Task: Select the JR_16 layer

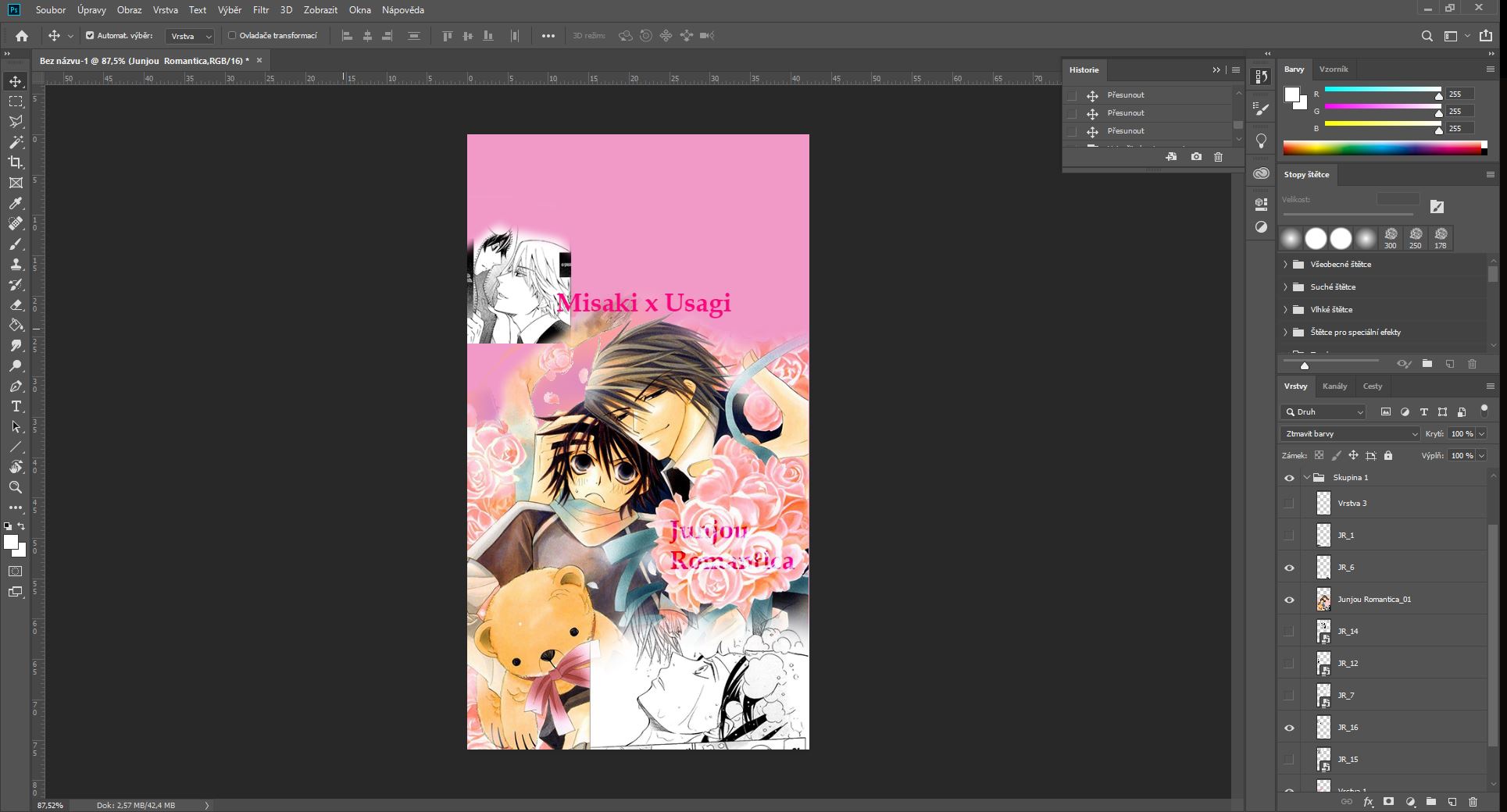Action: [x=1382, y=727]
